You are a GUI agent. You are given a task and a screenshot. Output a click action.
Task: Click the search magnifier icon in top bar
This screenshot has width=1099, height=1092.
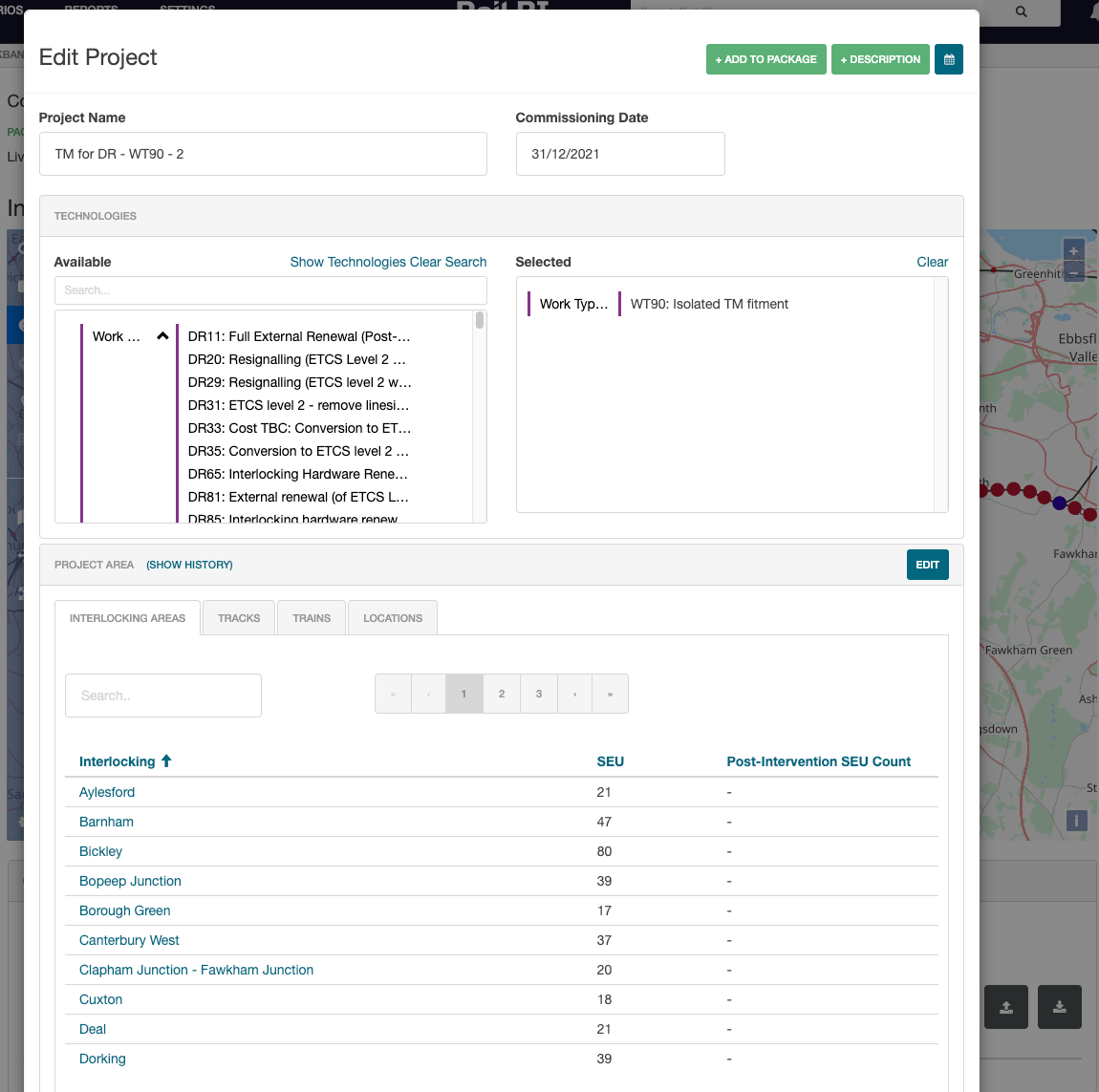pyautogui.click(x=1021, y=12)
